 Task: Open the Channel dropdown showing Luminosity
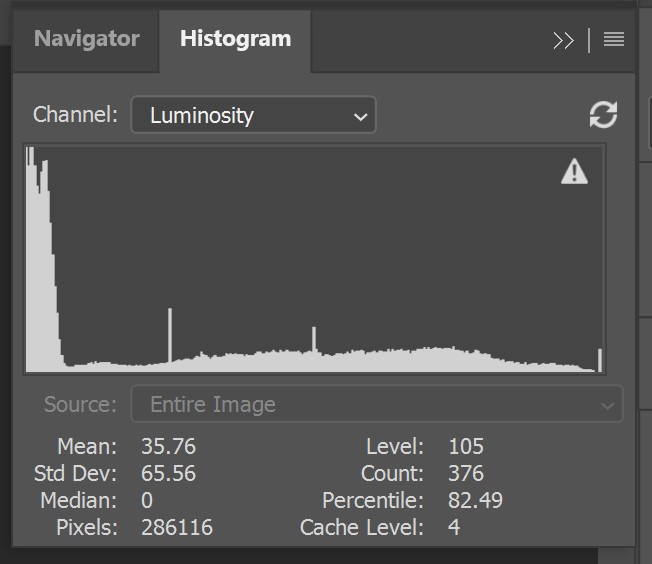253,115
